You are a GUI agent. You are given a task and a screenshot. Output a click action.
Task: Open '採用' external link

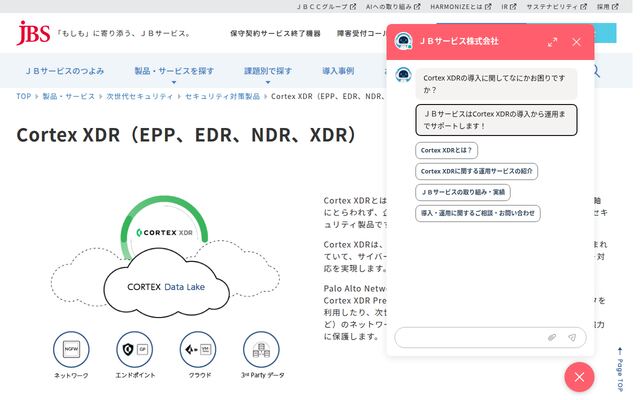[607, 7]
